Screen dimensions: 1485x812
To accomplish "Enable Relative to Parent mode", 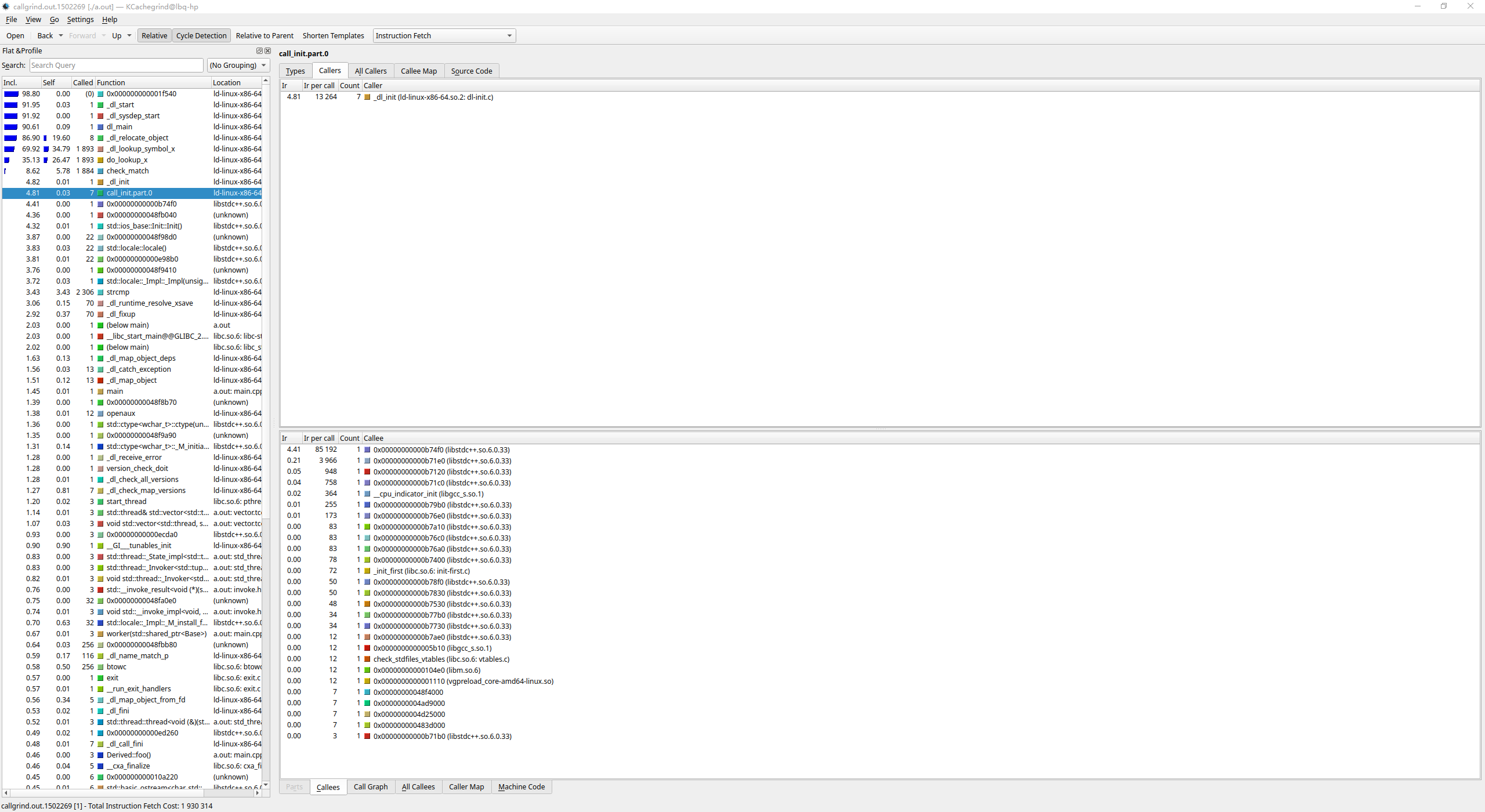I will click(265, 35).
